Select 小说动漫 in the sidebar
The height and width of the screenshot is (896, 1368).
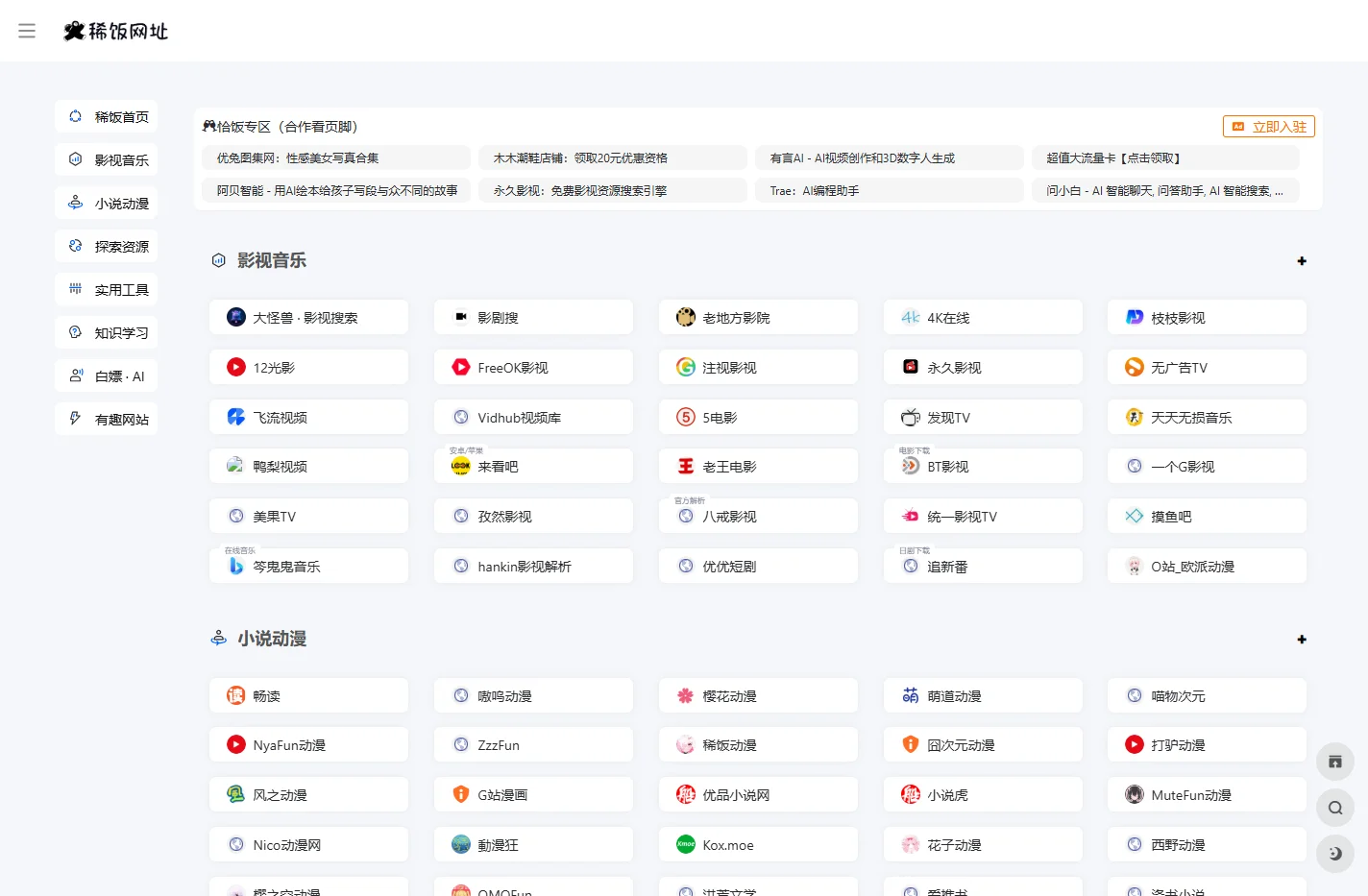(107, 203)
